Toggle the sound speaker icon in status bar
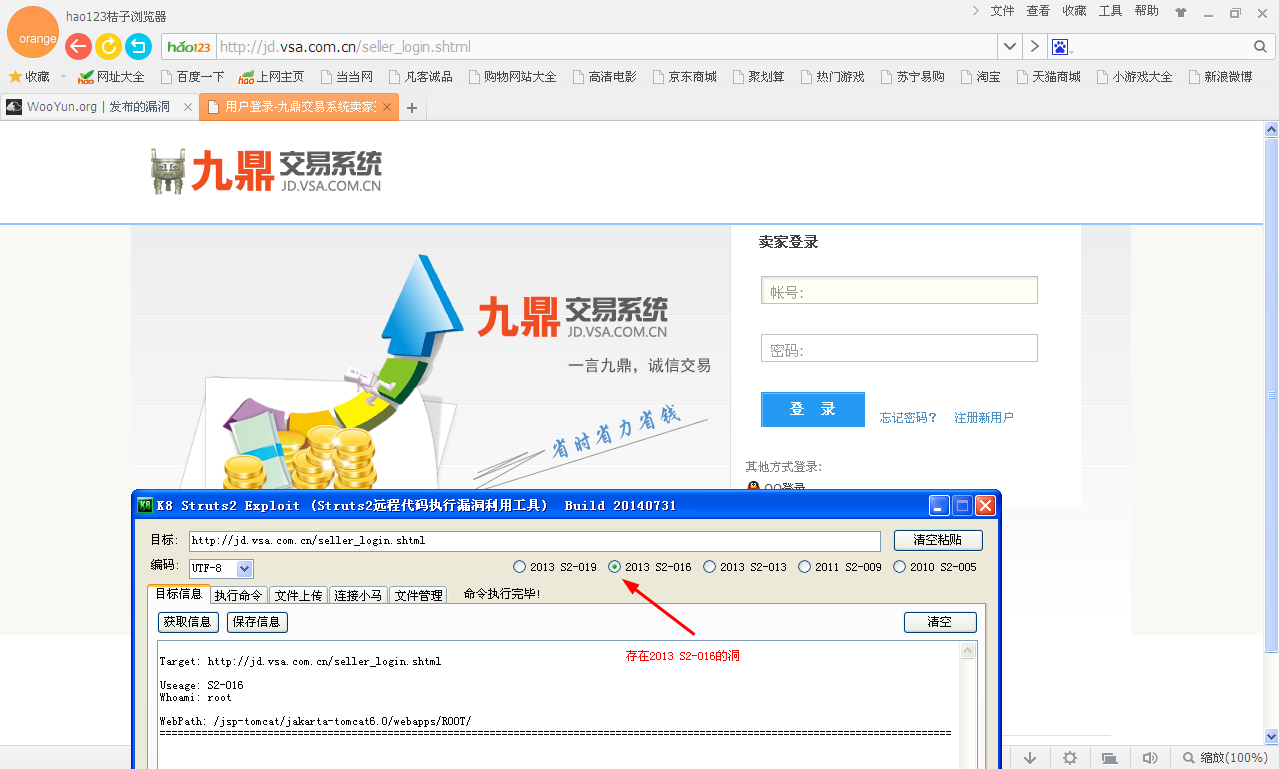This screenshot has width=1279, height=769. 1150,758
